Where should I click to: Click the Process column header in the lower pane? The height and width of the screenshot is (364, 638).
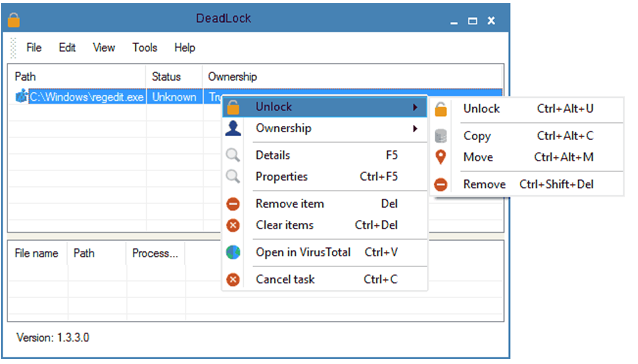pos(155,253)
